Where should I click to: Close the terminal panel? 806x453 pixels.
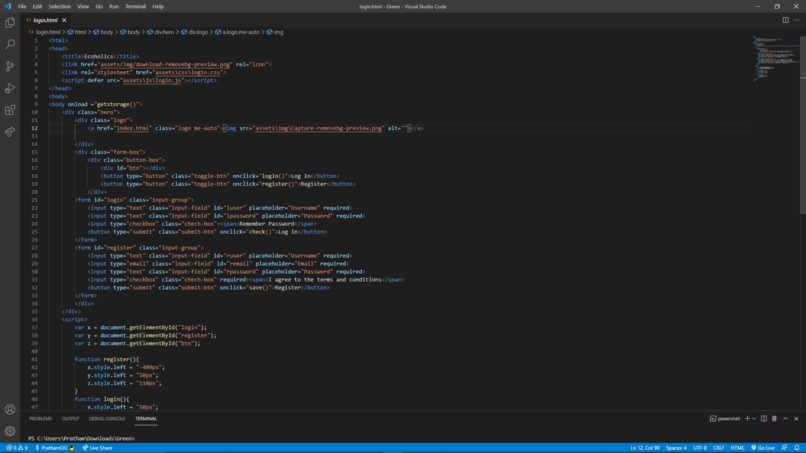796,419
